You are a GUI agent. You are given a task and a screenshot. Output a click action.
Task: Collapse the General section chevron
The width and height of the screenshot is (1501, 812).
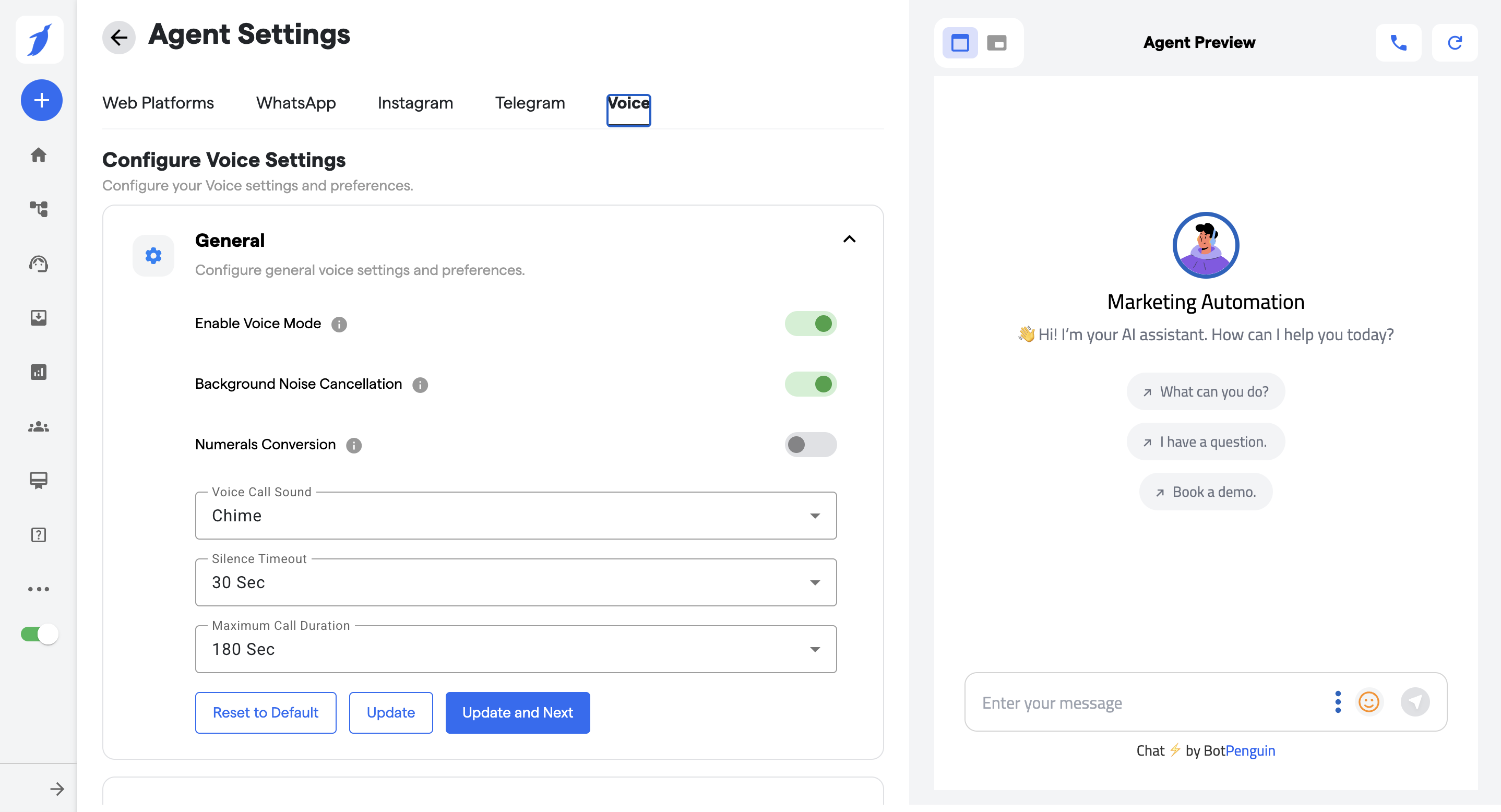849,240
